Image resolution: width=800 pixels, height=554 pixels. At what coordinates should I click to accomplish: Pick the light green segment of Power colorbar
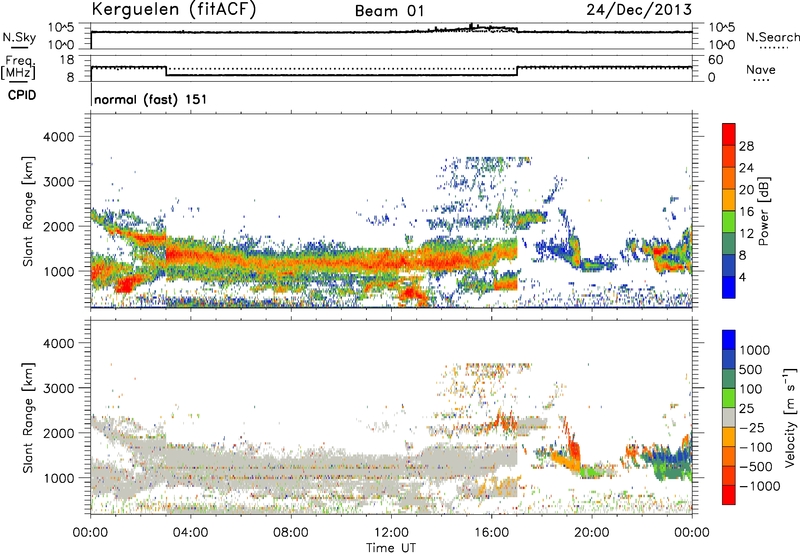coord(729,222)
